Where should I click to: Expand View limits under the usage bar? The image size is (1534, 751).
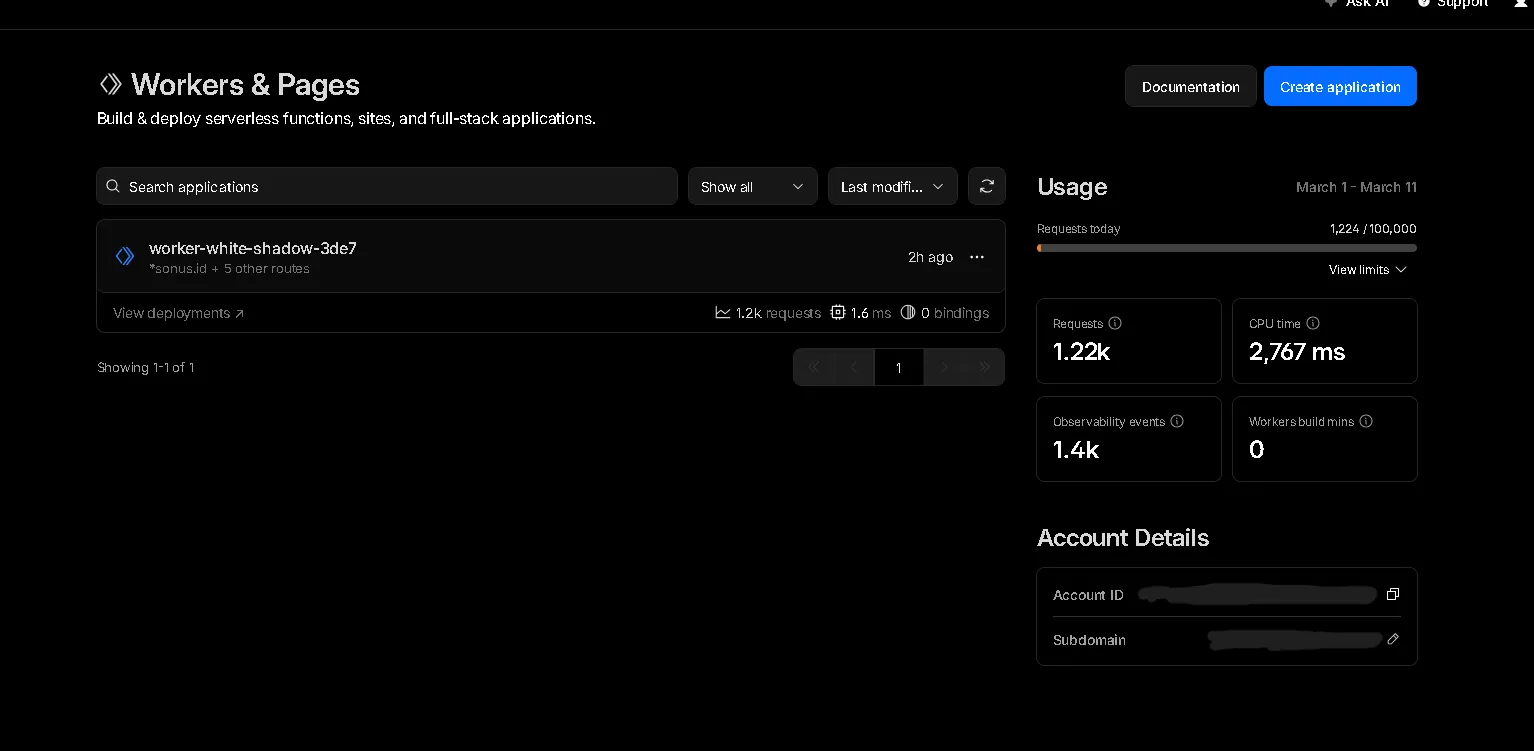pyautogui.click(x=1367, y=269)
